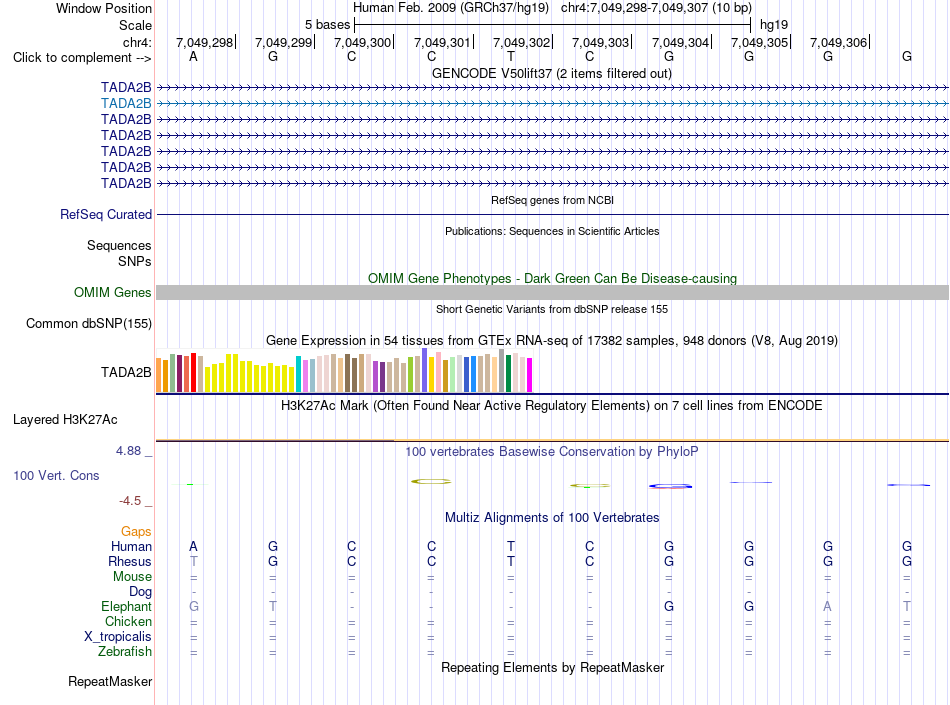The image size is (950, 705).
Task: Click the magenta bar in GTEx chart
Action: [530, 375]
